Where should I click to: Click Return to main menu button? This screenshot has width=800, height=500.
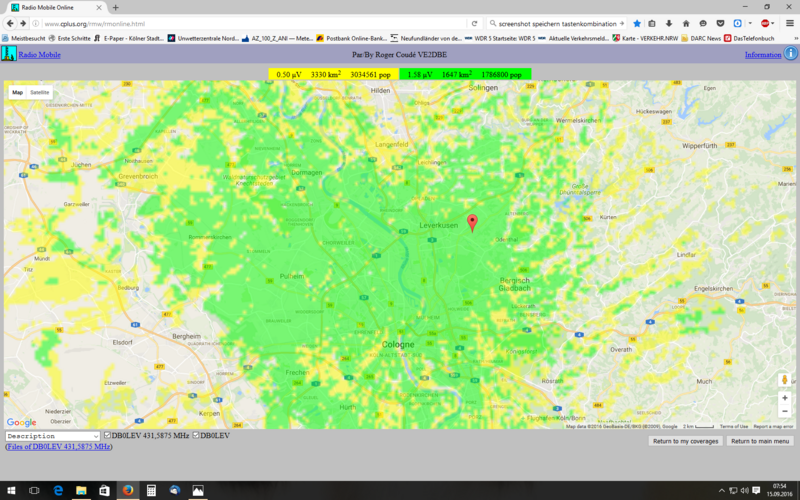pyautogui.click(x=760, y=441)
